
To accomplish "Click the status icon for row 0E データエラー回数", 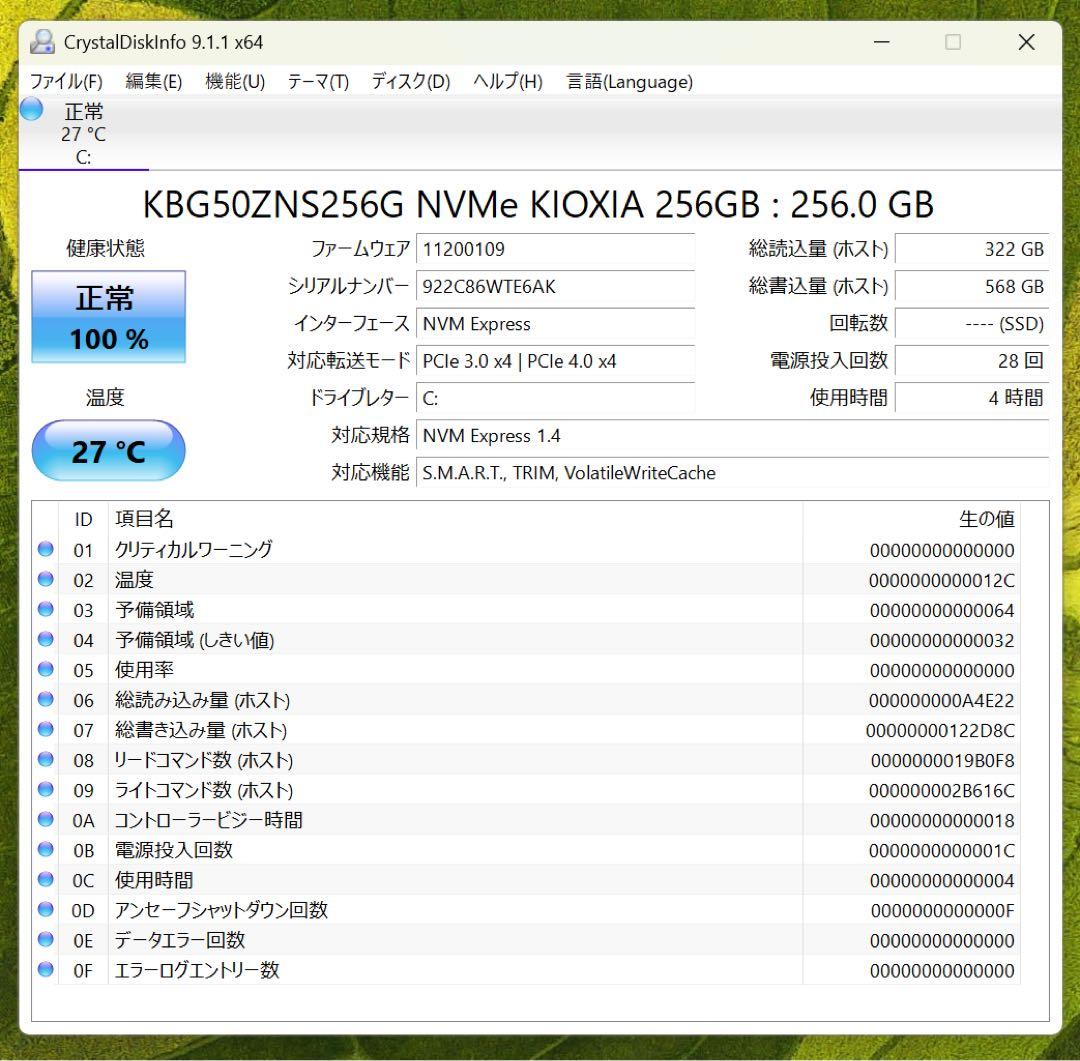I will point(45,939).
